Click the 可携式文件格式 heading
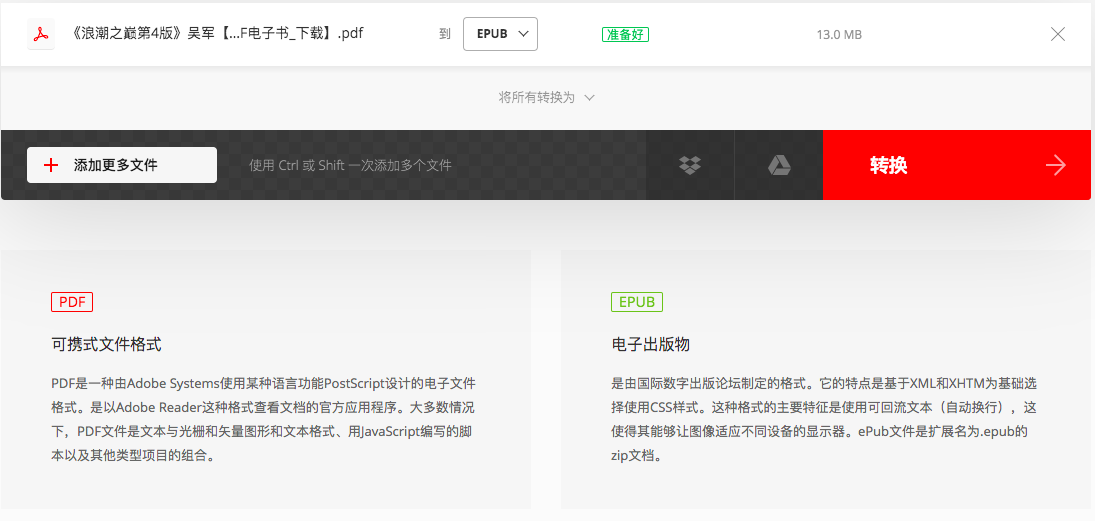The height and width of the screenshot is (521, 1095). tap(107, 344)
